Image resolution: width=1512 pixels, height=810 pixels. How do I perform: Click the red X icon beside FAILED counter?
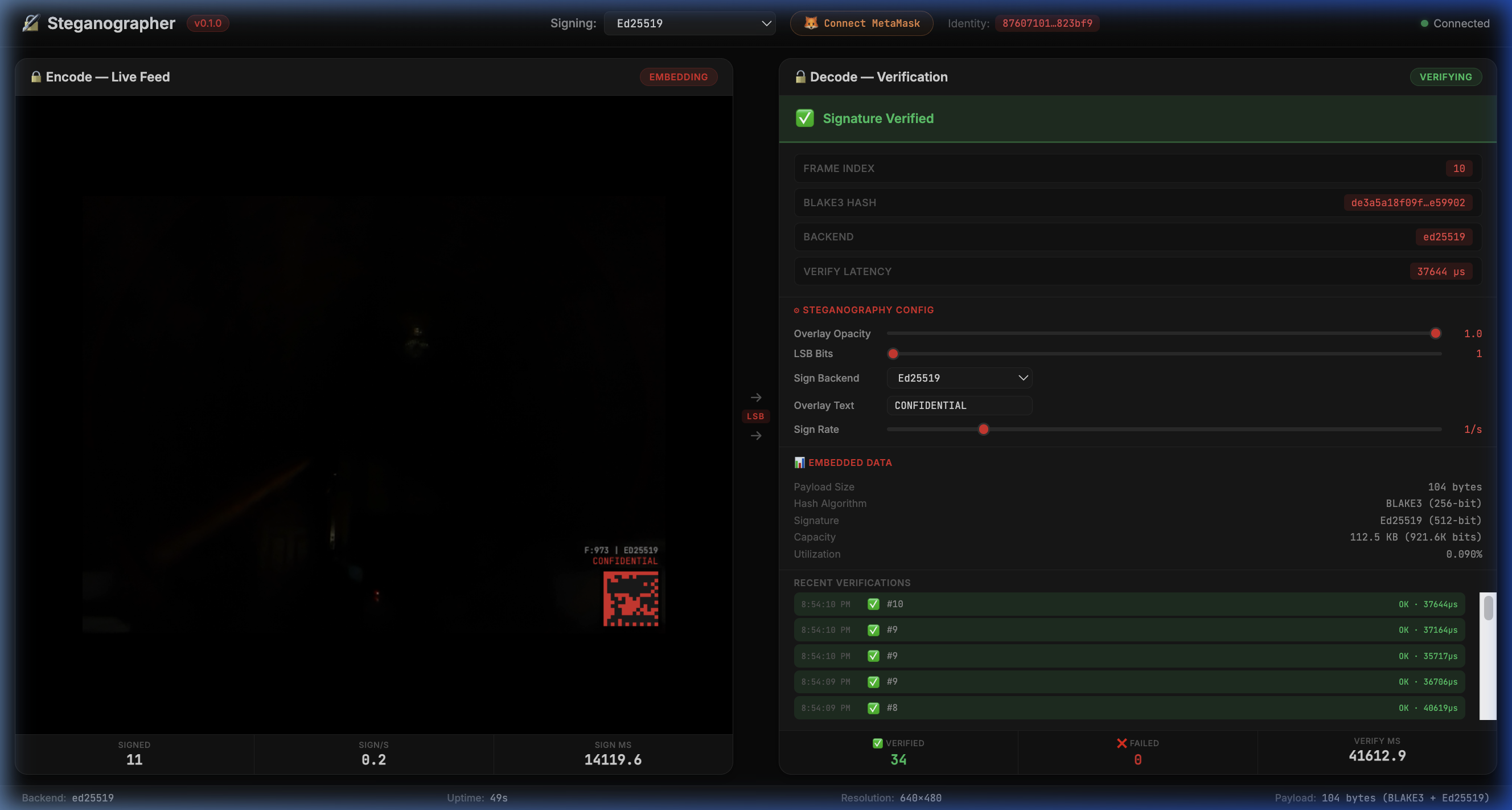coord(1121,743)
